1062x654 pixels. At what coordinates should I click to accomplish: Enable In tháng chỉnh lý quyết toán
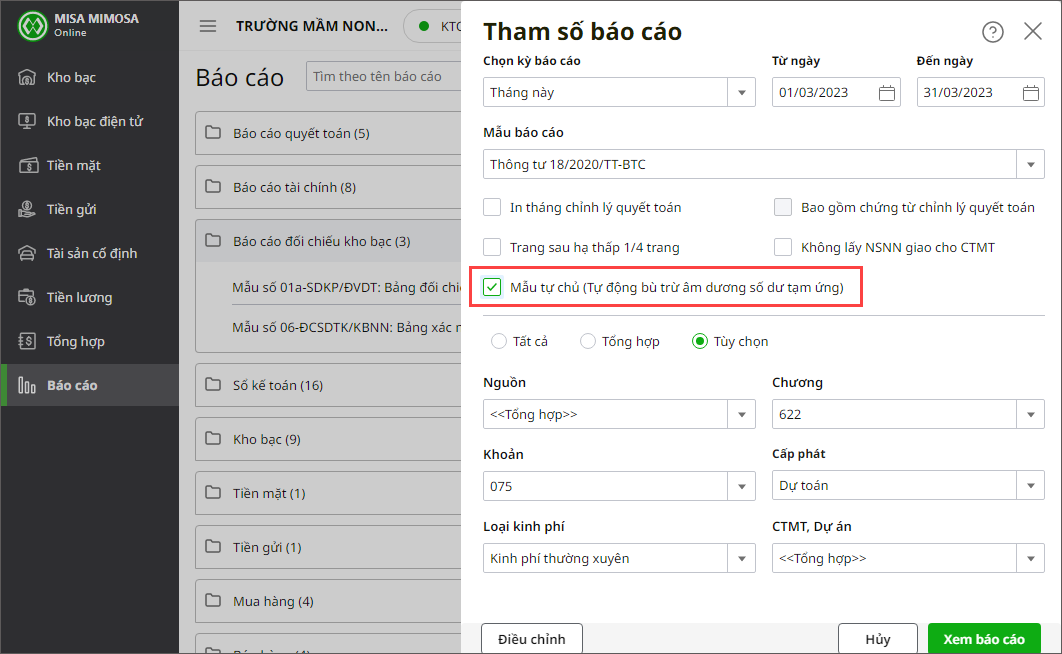pos(492,208)
